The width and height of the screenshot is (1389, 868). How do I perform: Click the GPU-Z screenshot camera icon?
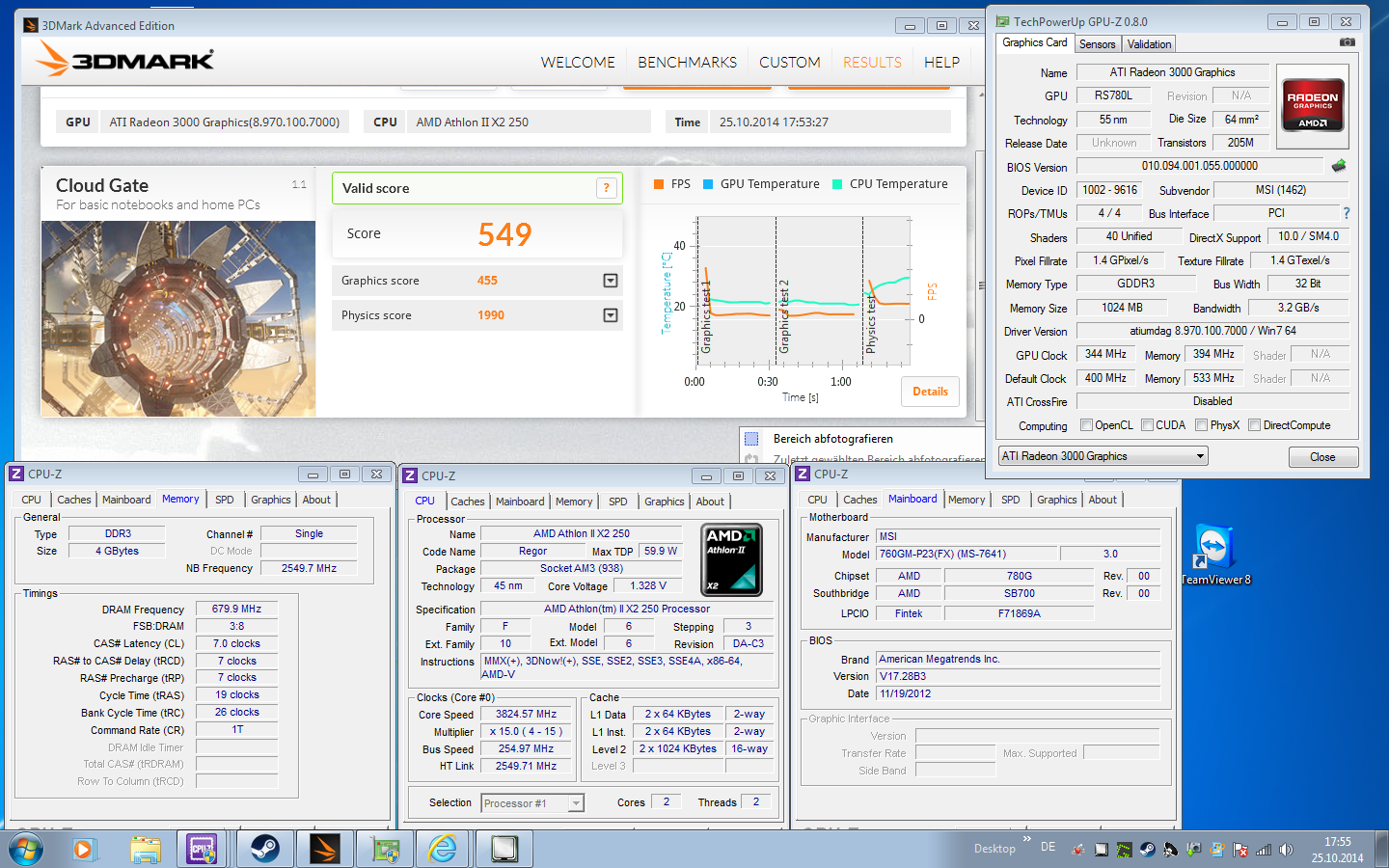point(1348,42)
